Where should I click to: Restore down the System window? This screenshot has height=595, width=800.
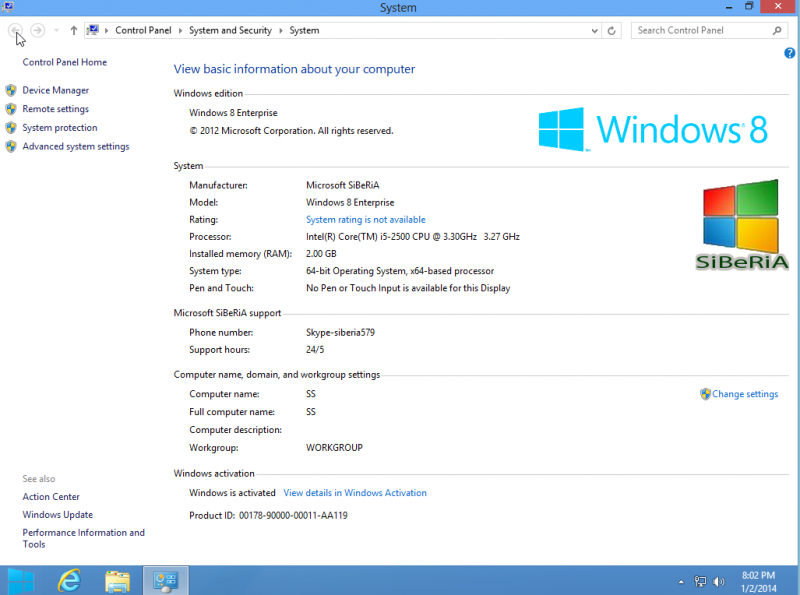[x=748, y=7]
